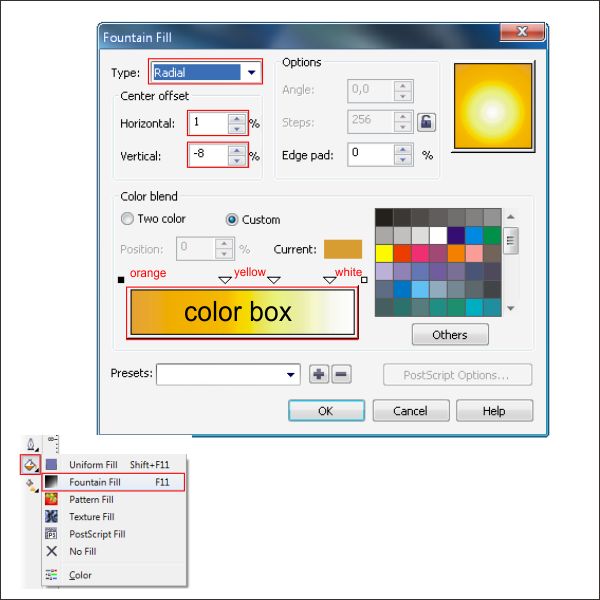
Task: Confirm with the OK button
Action: point(326,411)
